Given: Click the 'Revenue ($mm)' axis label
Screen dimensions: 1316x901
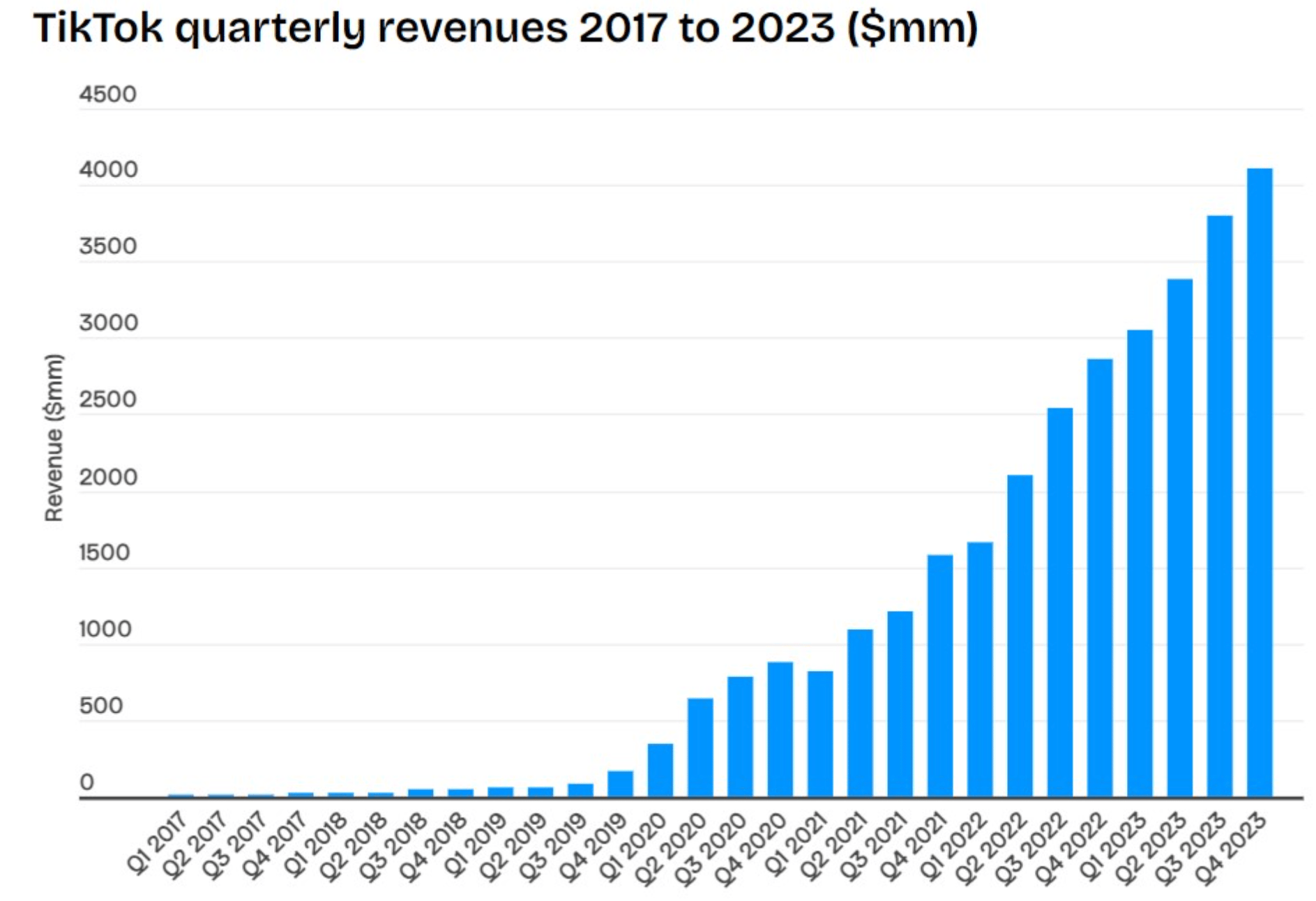Looking at the screenshot, I should point(54,437).
